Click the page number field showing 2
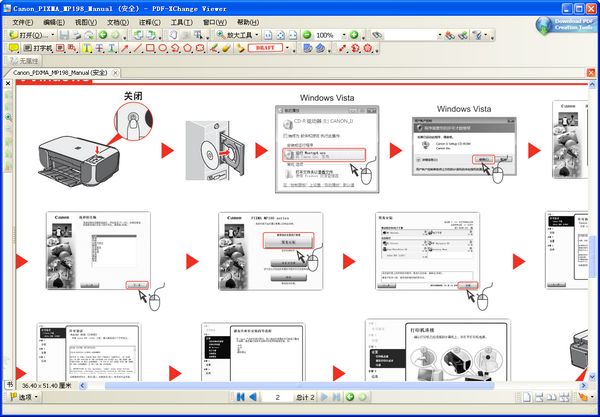The image size is (600, 417). 277,397
